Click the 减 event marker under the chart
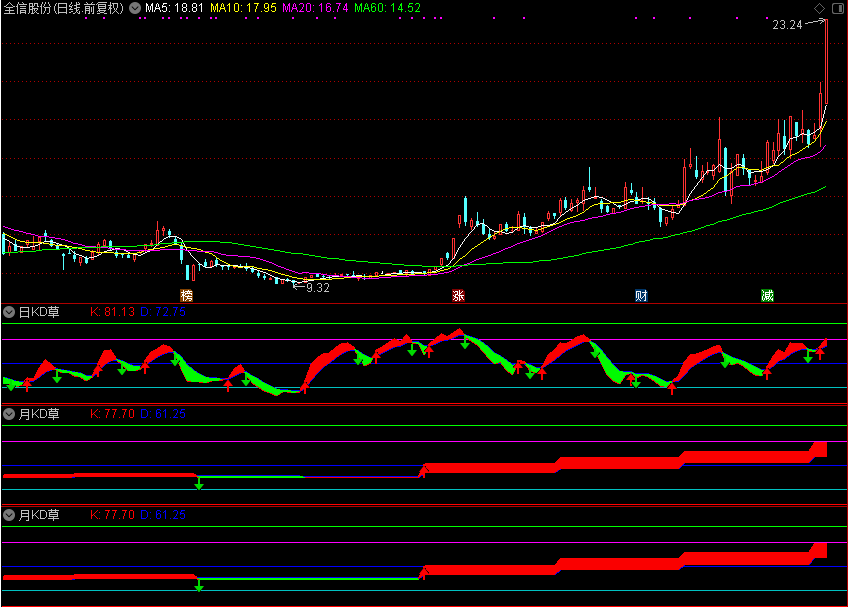848x607 pixels. (x=767, y=295)
